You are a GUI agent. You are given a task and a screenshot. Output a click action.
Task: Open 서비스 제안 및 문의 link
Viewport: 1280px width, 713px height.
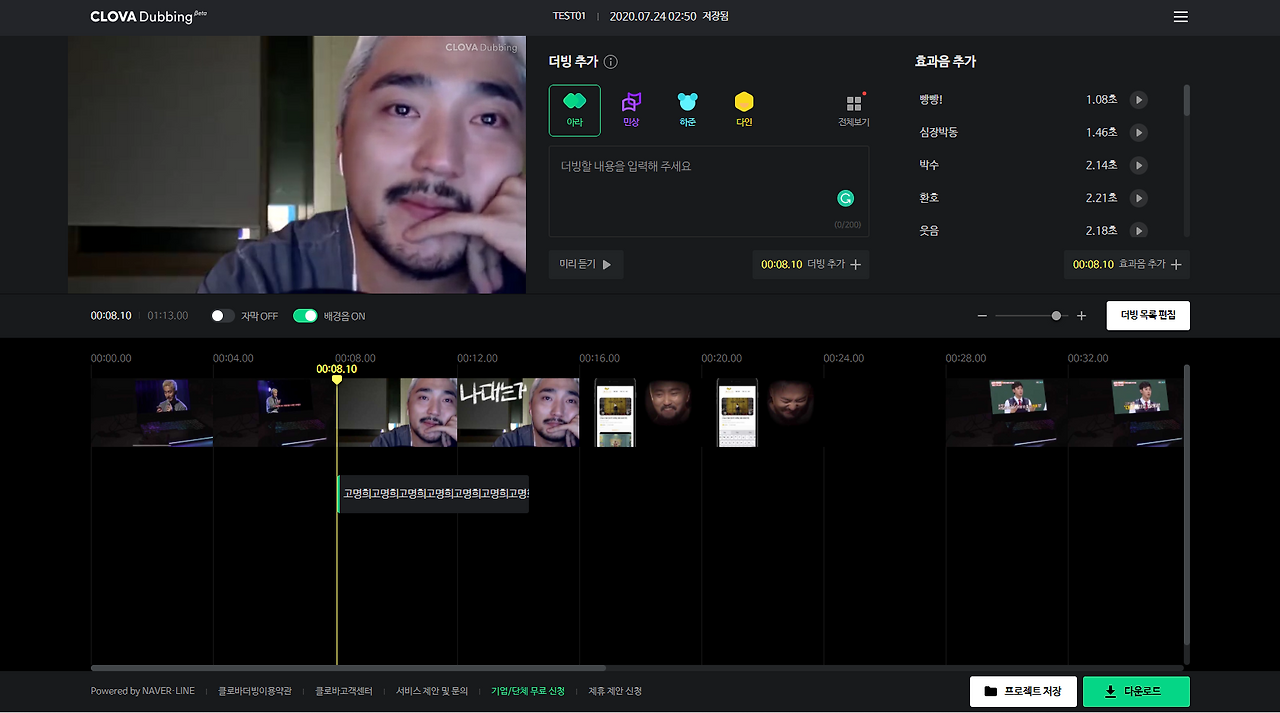(432, 691)
